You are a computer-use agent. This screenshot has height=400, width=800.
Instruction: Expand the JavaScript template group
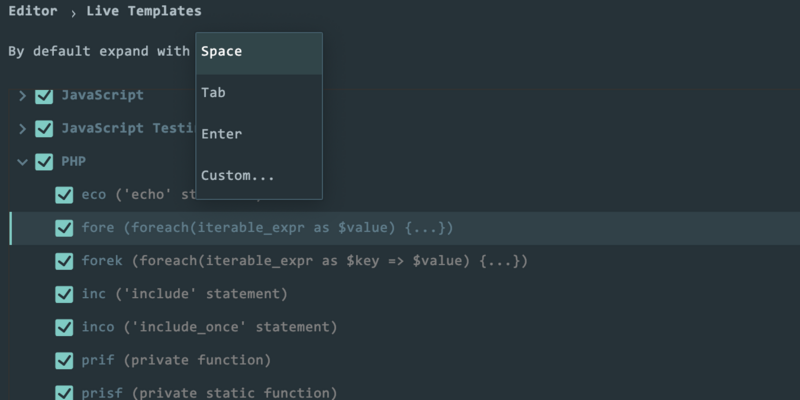[22, 95]
